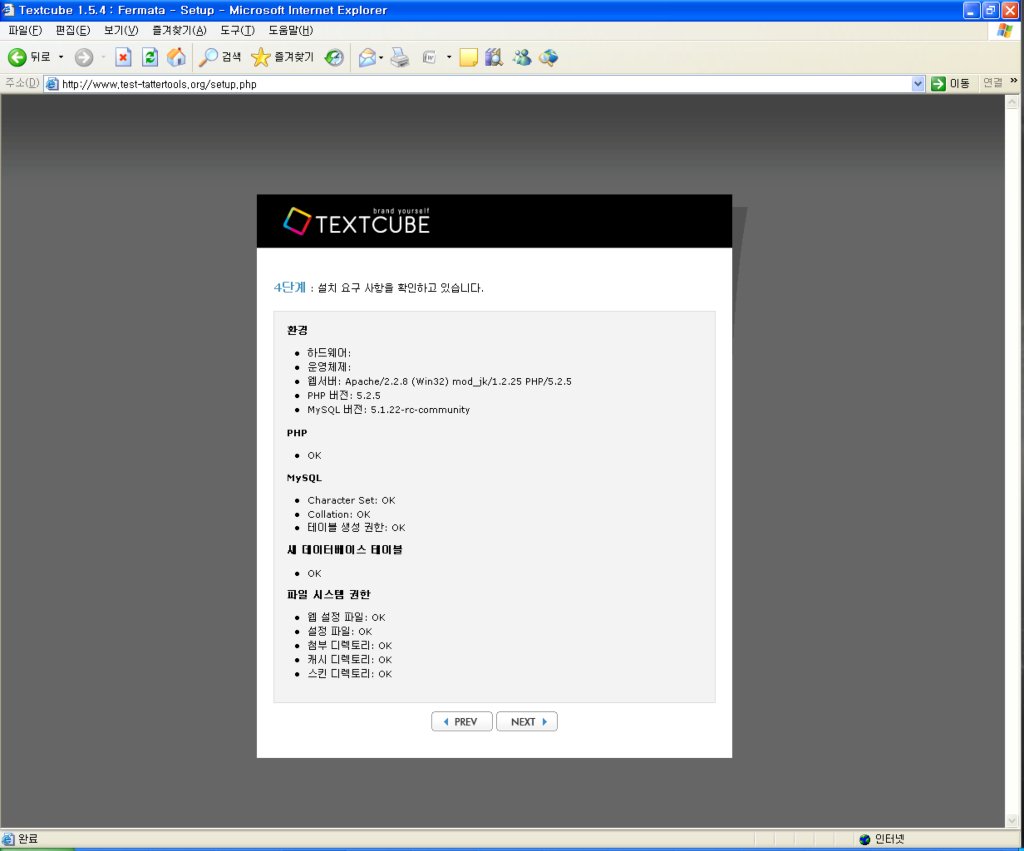Open the 편집(E) menu

pos(72,30)
